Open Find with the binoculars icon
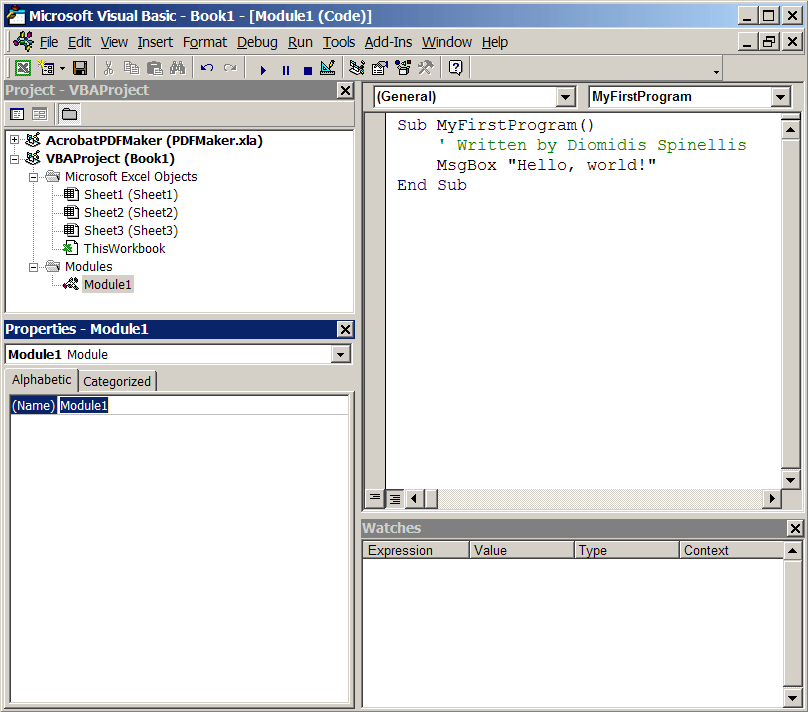Screen dimensions: 808x712 pos(177,68)
